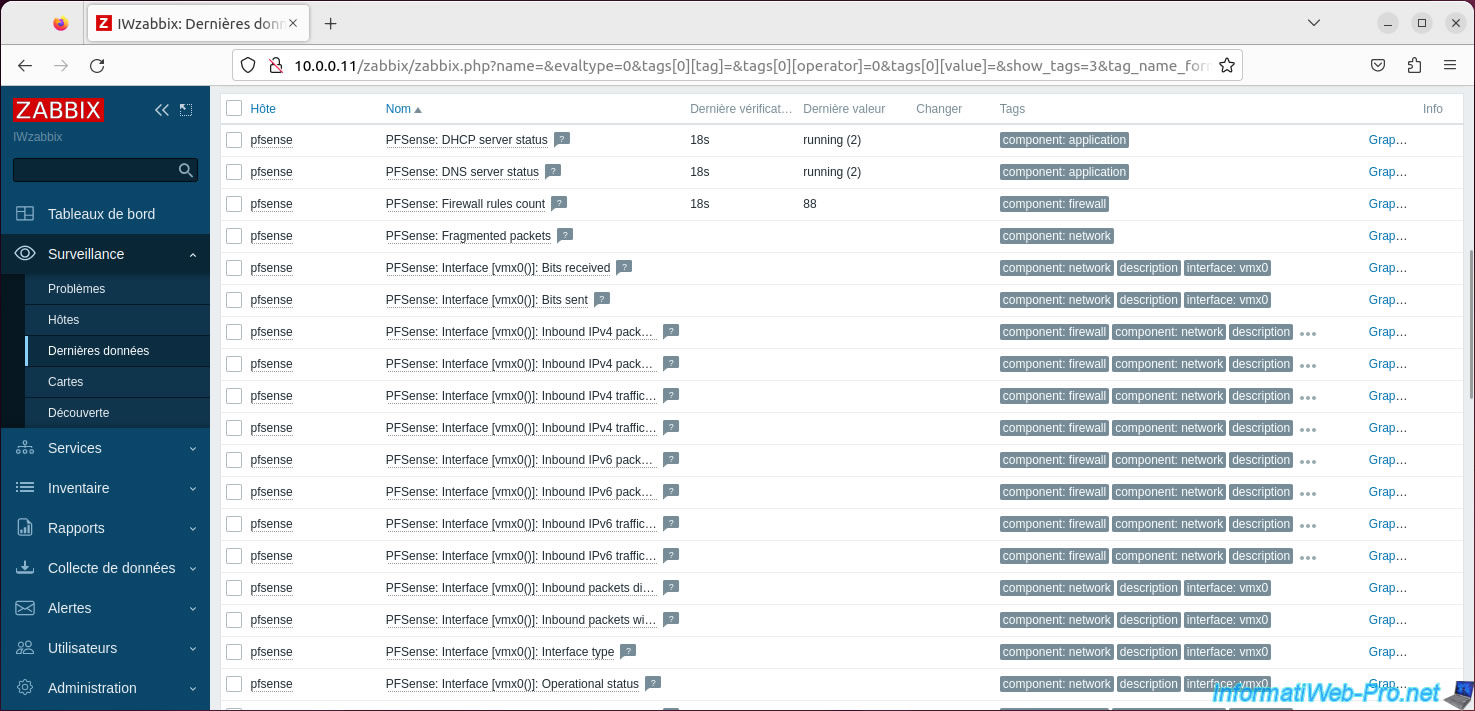Click the sidebar search input field

[95, 171]
